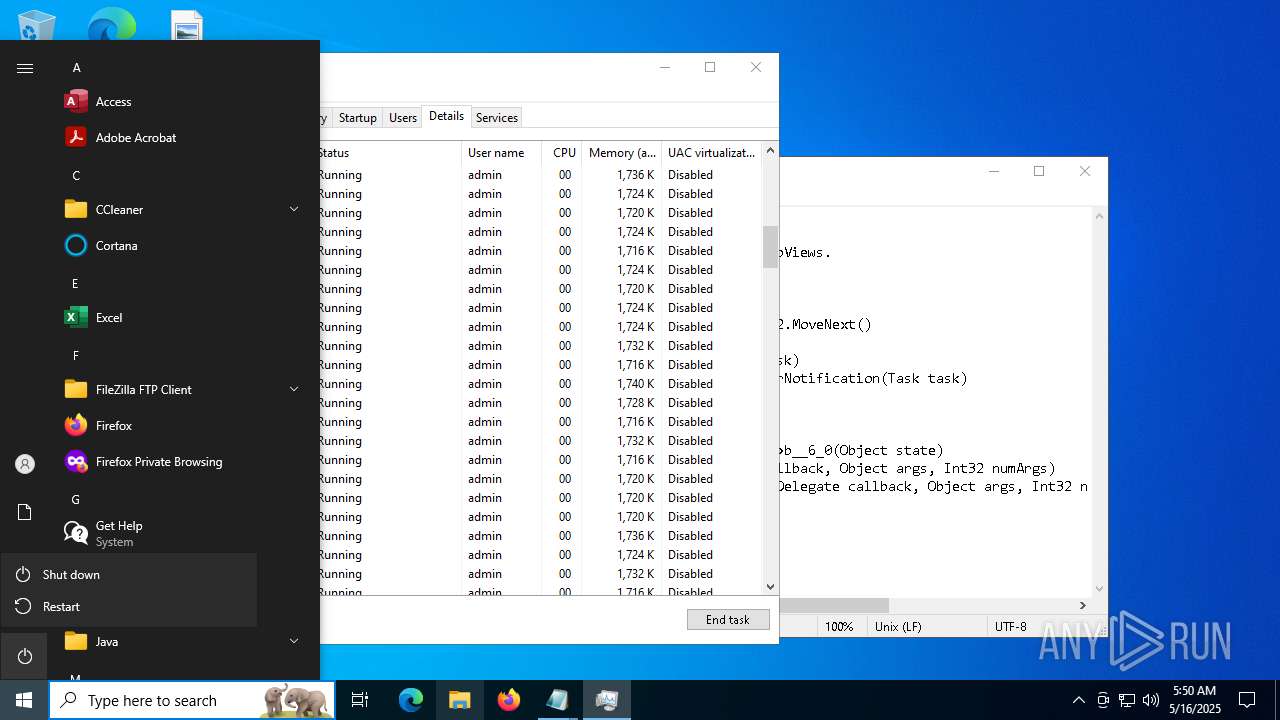1280x720 pixels.
Task: Click the Start menu hamburger icon
Action: (x=25, y=68)
